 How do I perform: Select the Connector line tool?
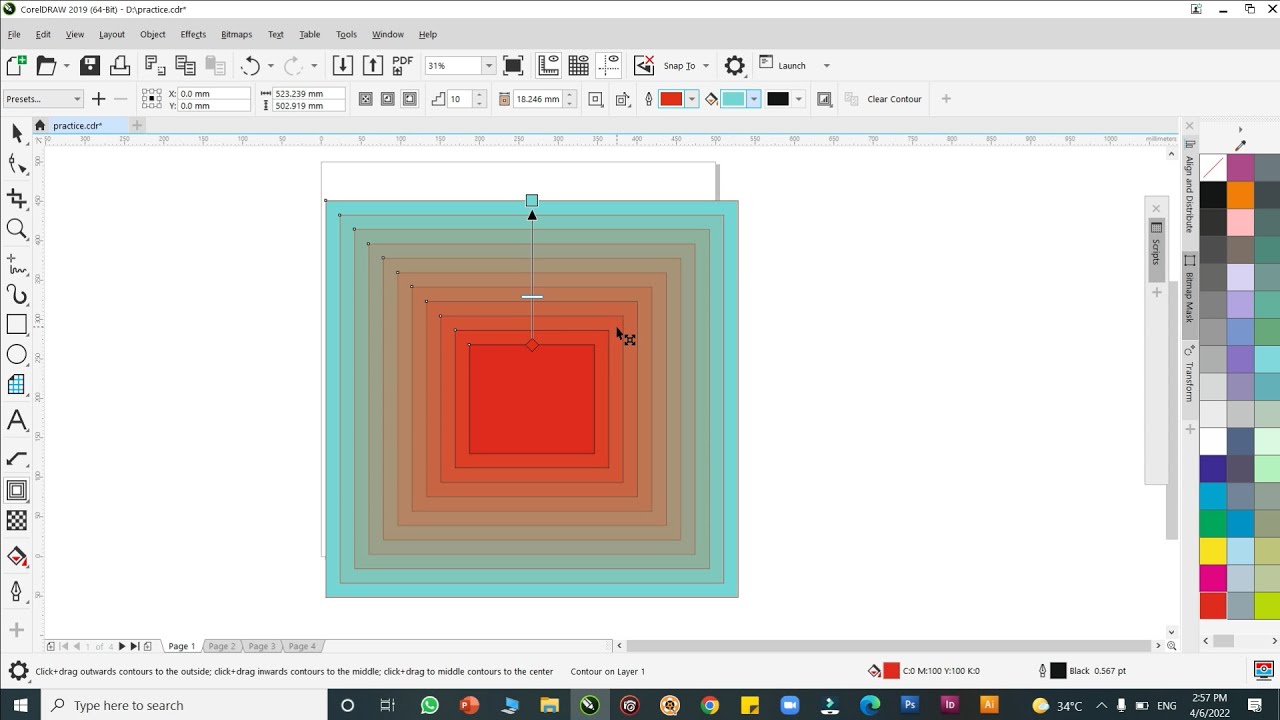coord(17,458)
